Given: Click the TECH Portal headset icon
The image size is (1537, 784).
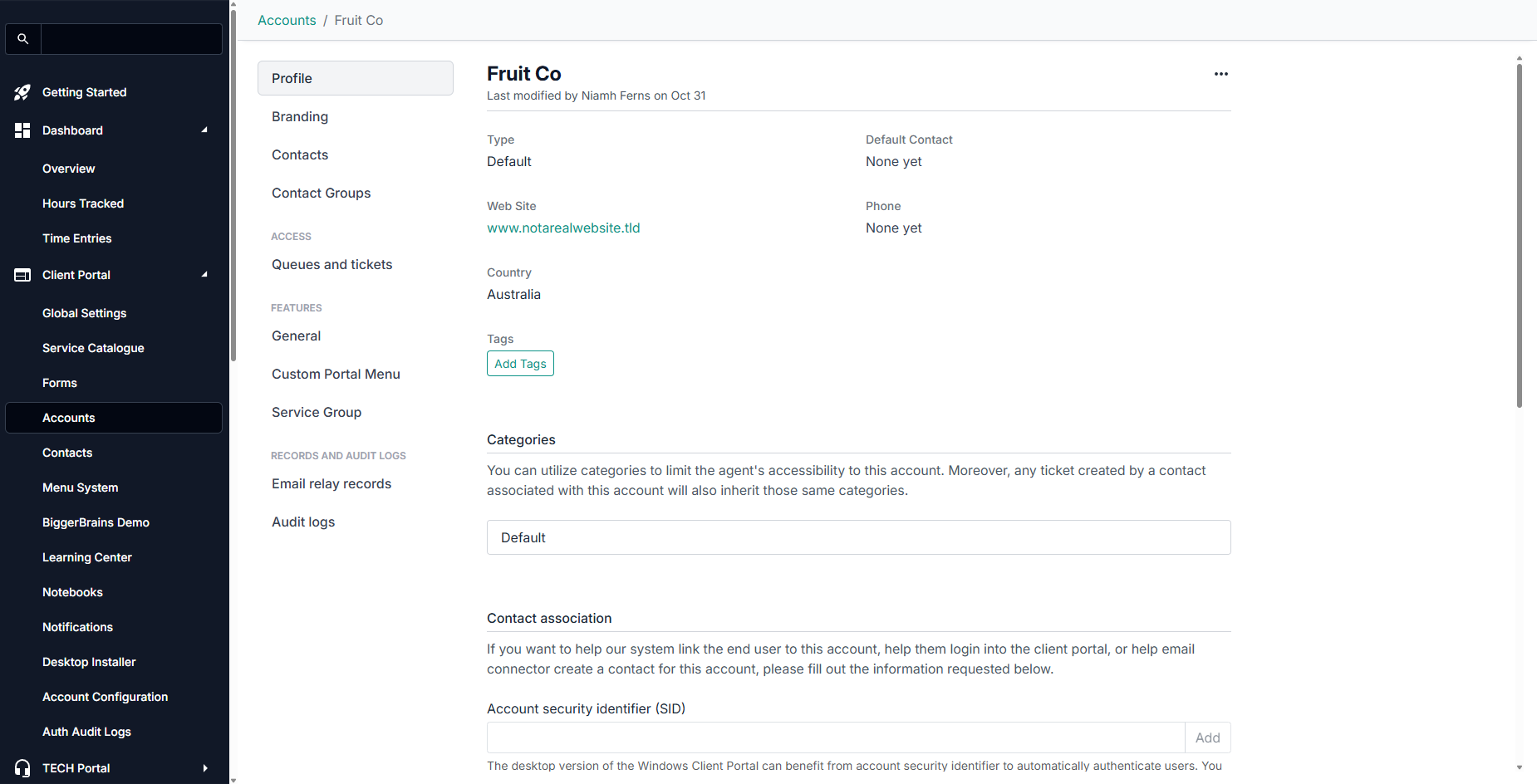Looking at the screenshot, I should (22, 768).
